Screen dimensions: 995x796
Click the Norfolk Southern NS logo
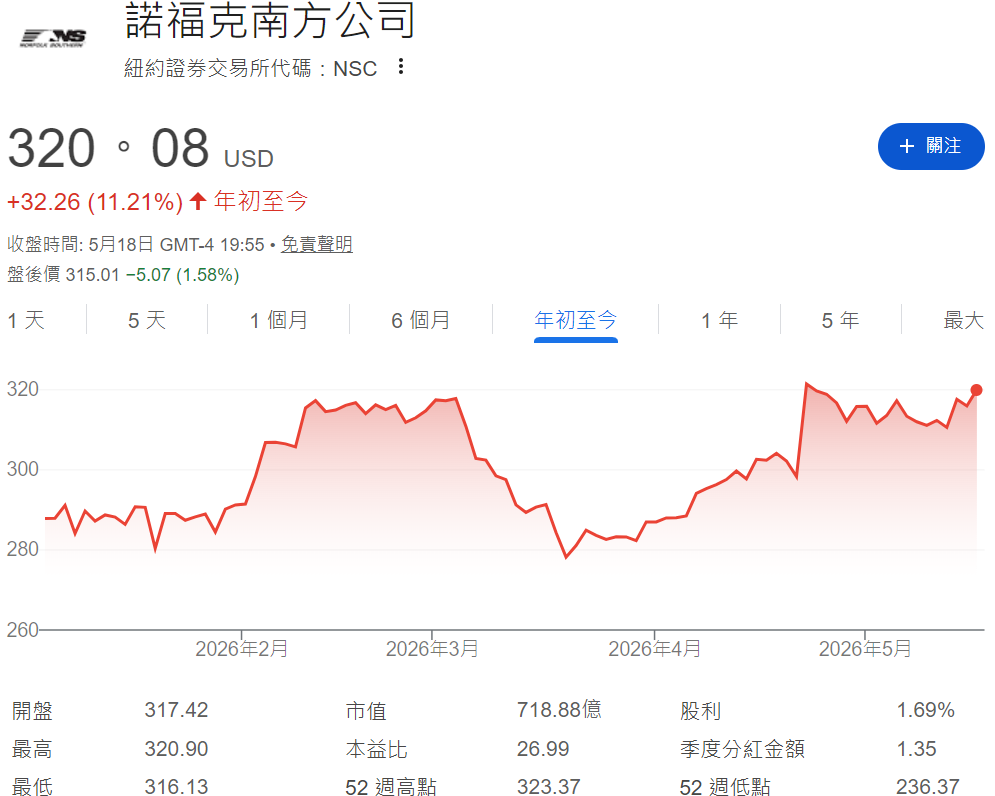tap(53, 39)
